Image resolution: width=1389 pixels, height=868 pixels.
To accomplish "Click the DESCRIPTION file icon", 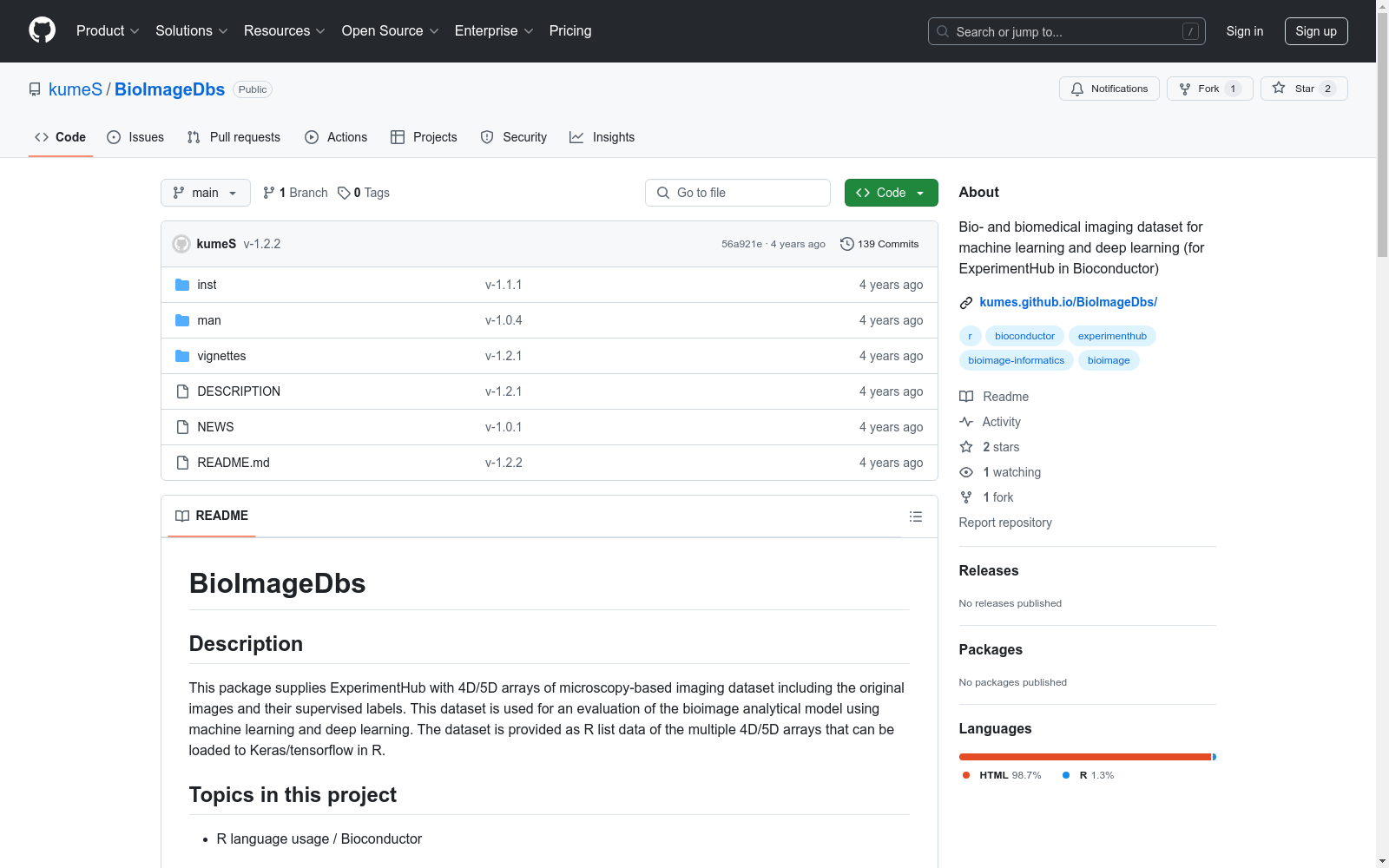I will [182, 391].
